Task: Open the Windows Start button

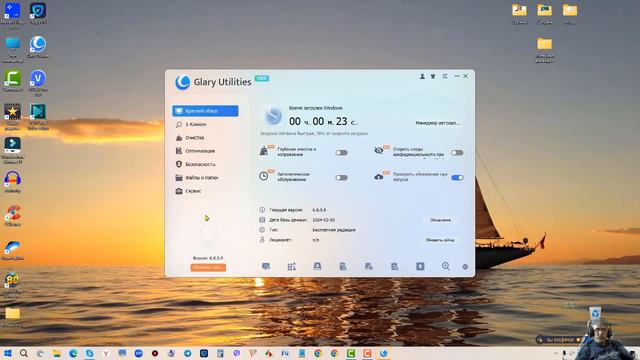Action: (8, 353)
